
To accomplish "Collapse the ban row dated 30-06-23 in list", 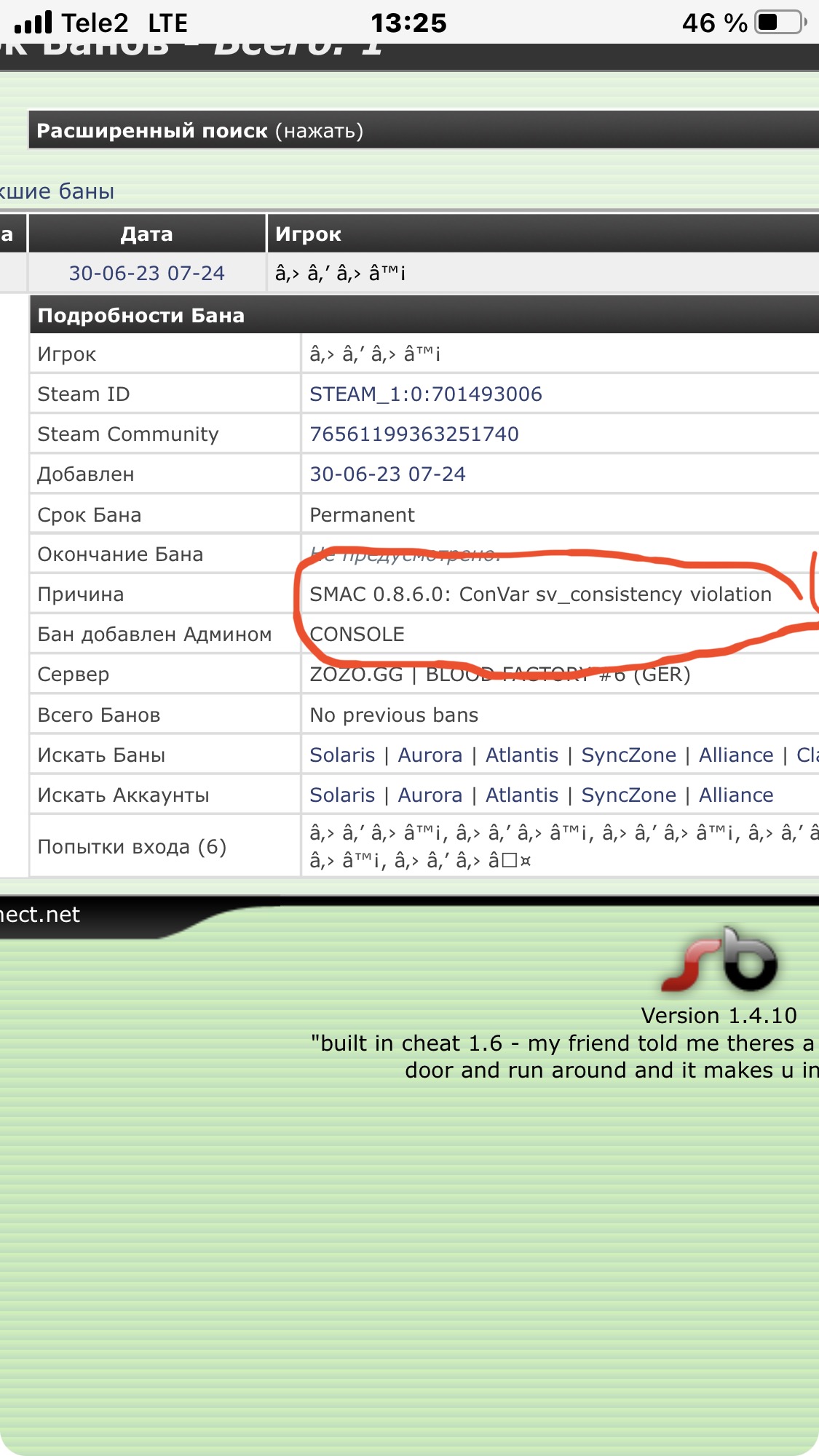I will tap(146, 274).
